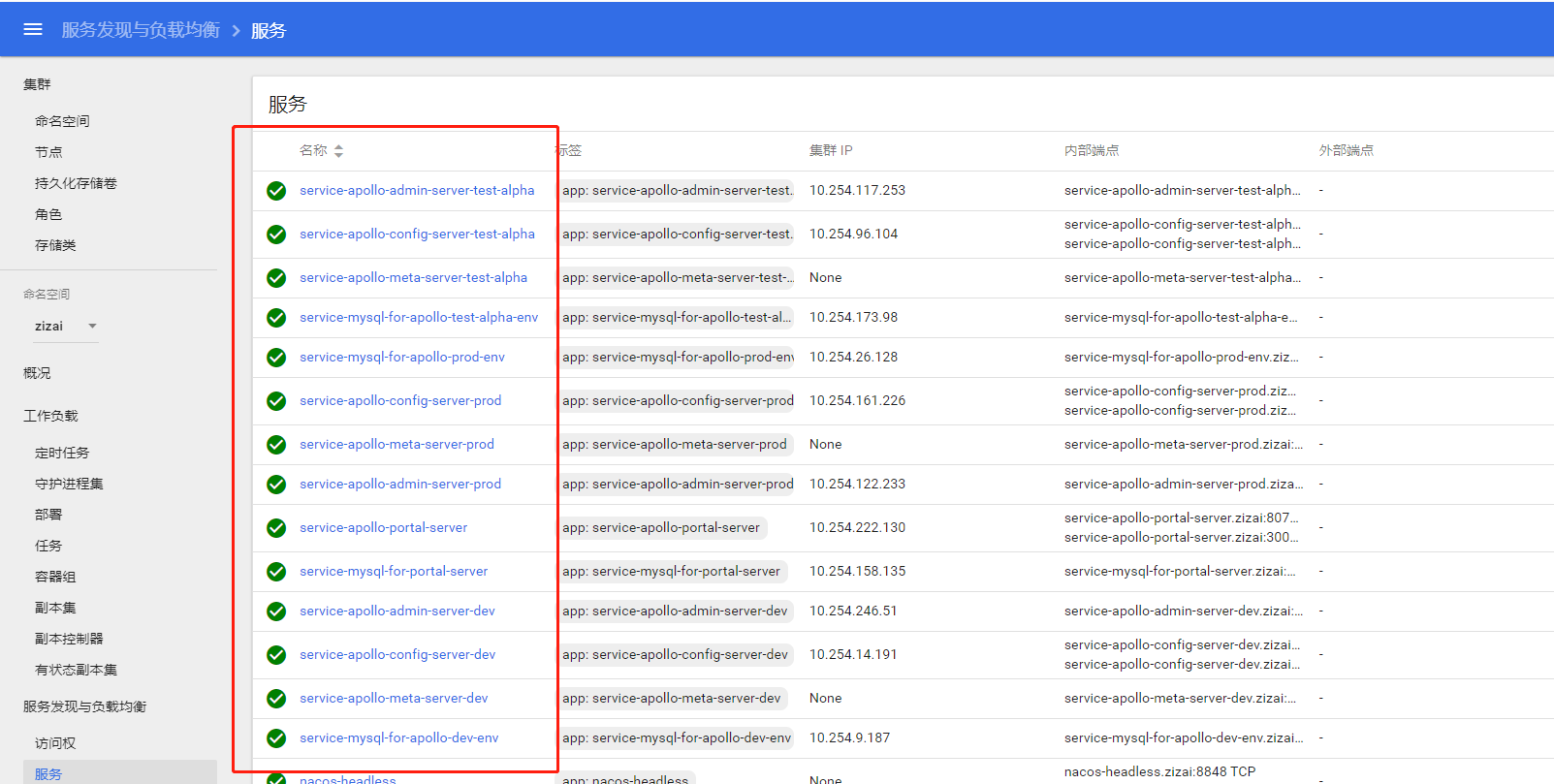Click cluster IP 10.254.117.253
Image resolution: width=1554 pixels, height=784 pixels.
click(x=857, y=190)
